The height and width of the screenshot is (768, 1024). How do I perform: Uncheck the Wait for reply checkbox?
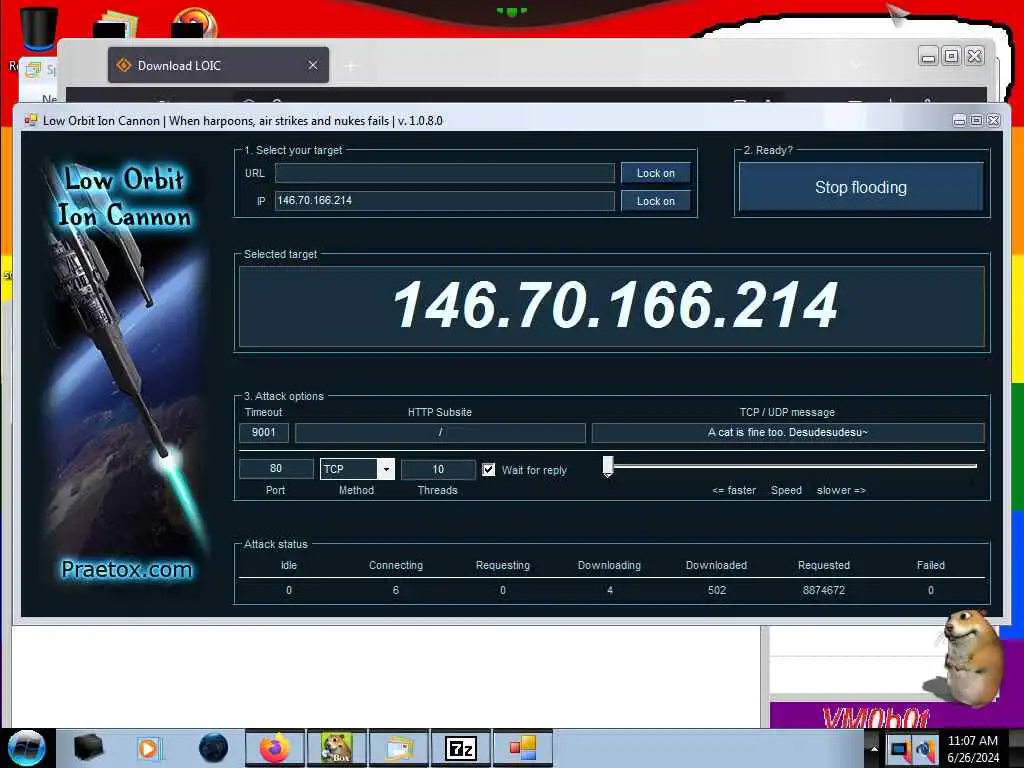click(x=488, y=470)
